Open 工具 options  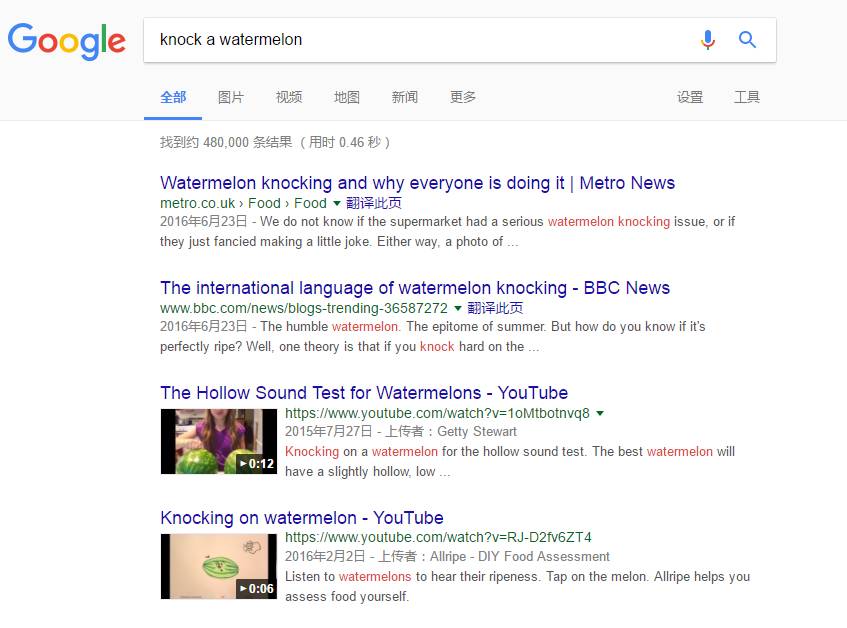pos(747,97)
